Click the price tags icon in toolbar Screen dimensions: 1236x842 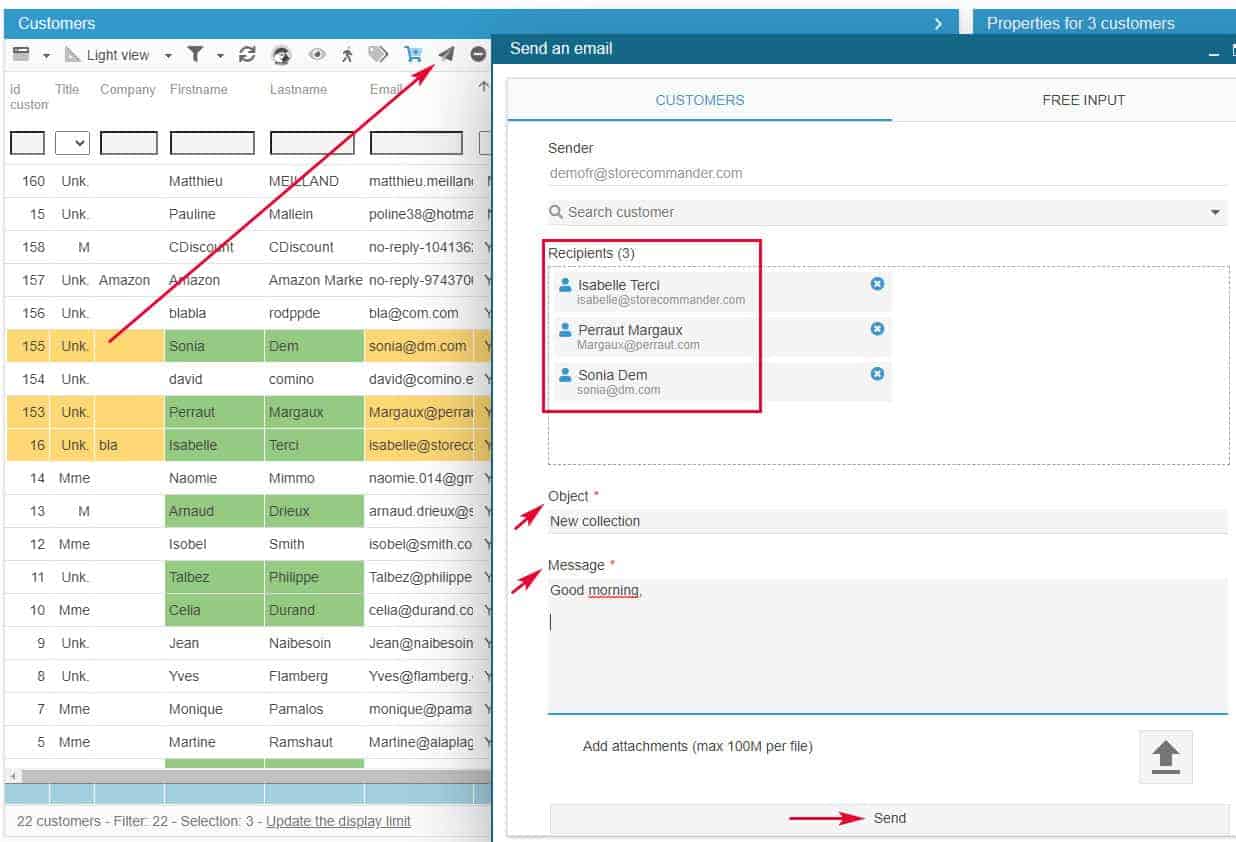tap(378, 55)
